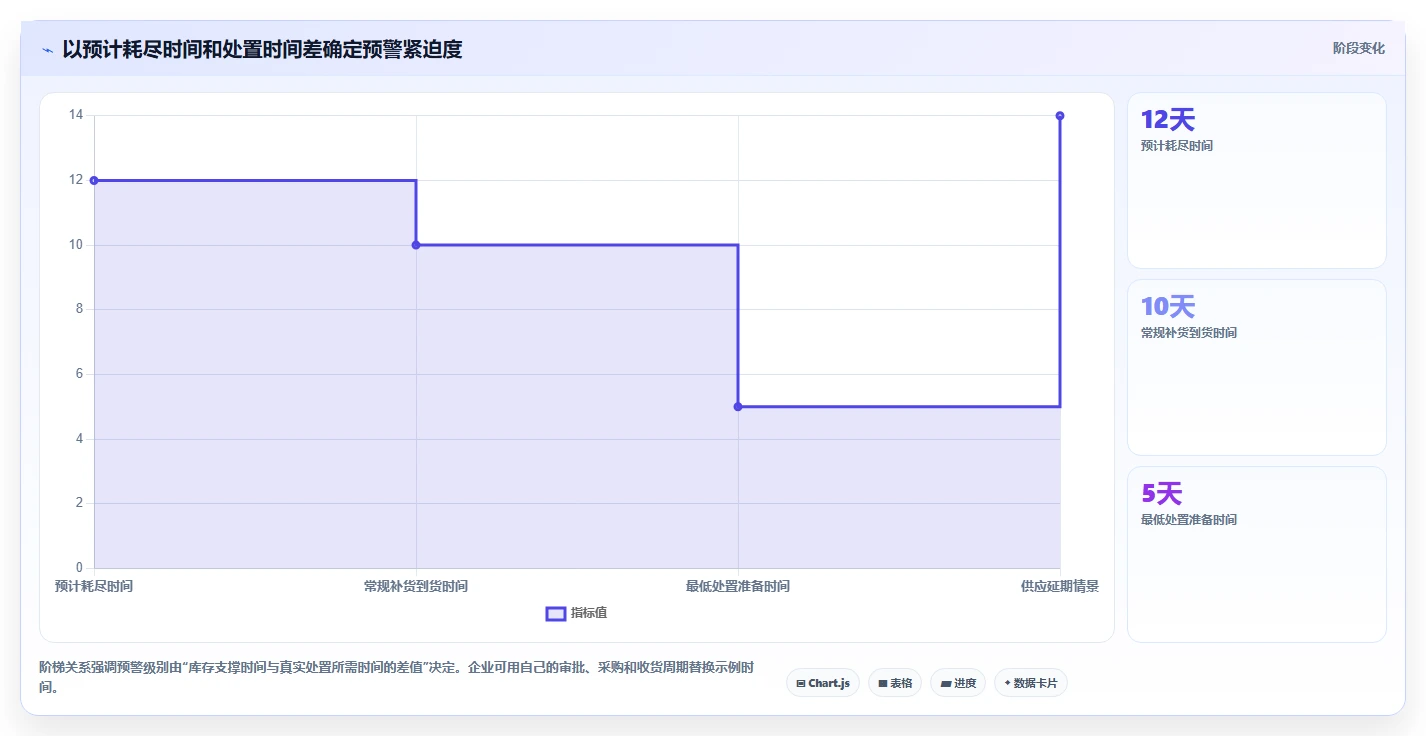The width and height of the screenshot is (1426, 736).
Task: Click the 12天 value card
Action: [1257, 181]
